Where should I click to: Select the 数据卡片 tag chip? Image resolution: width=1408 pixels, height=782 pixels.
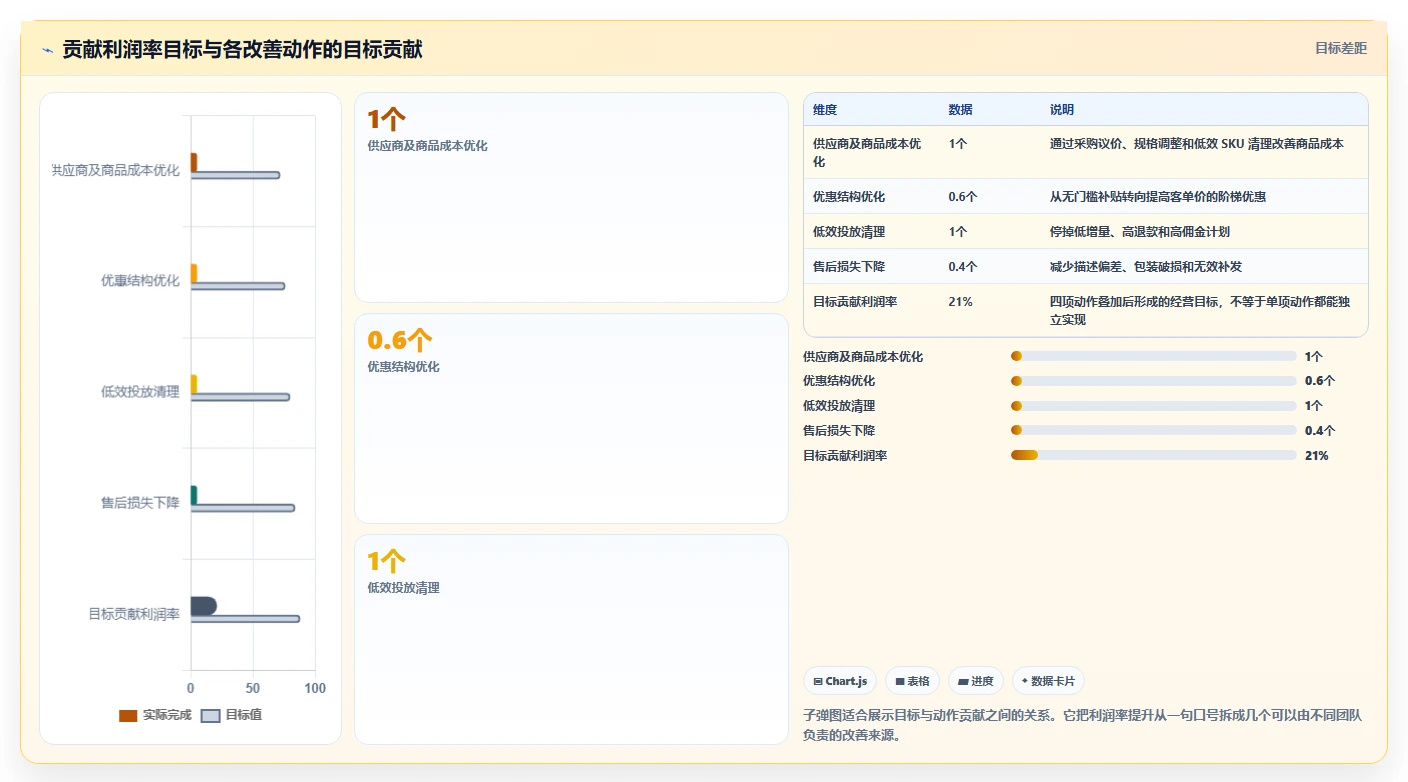click(1048, 681)
